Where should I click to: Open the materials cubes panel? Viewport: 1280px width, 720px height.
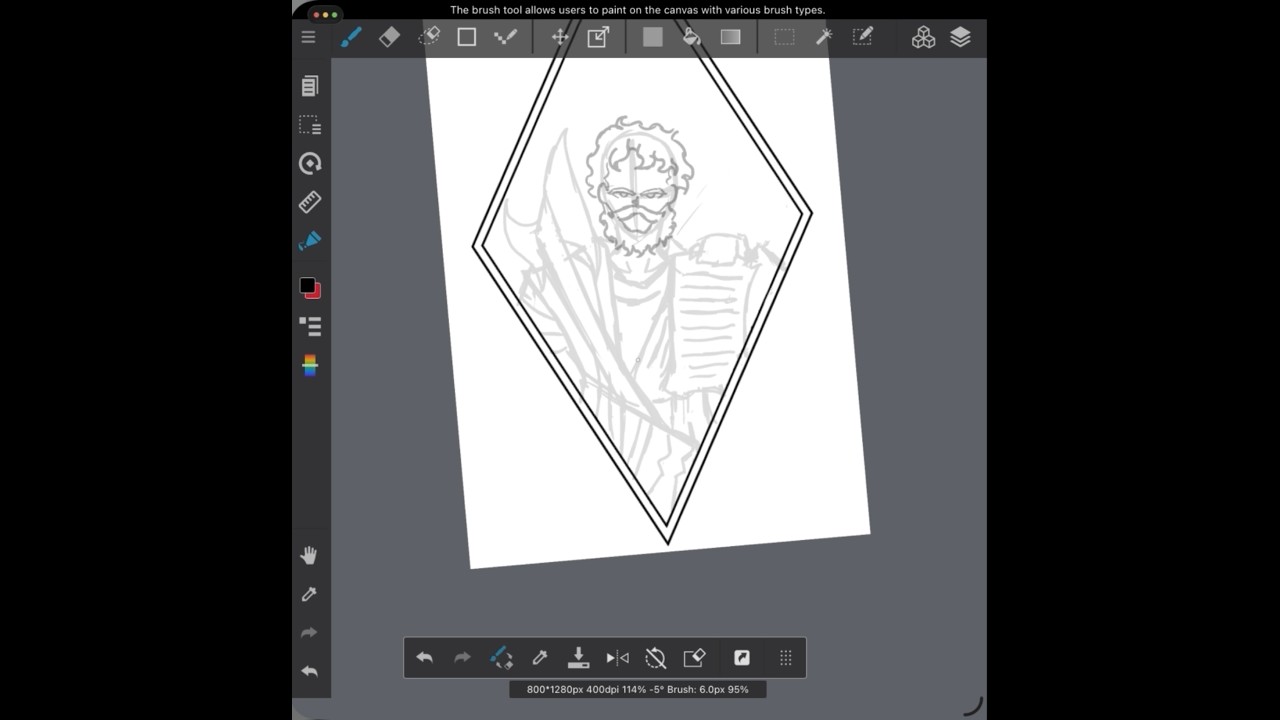(923, 37)
